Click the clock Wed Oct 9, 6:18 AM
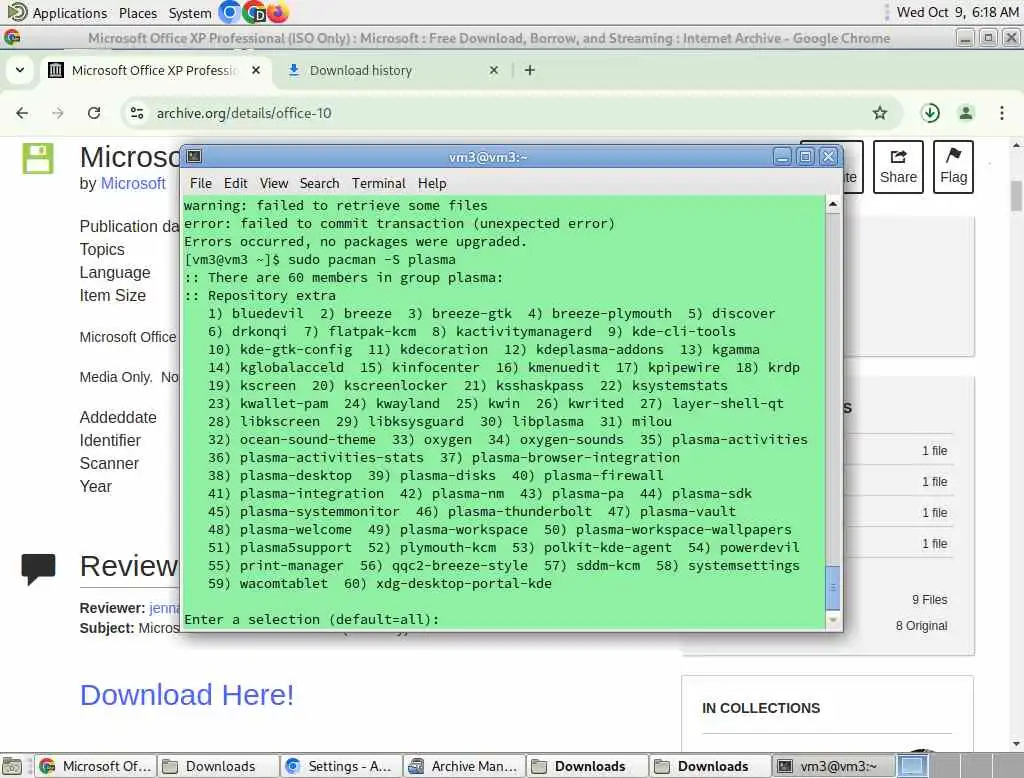 [x=957, y=12]
